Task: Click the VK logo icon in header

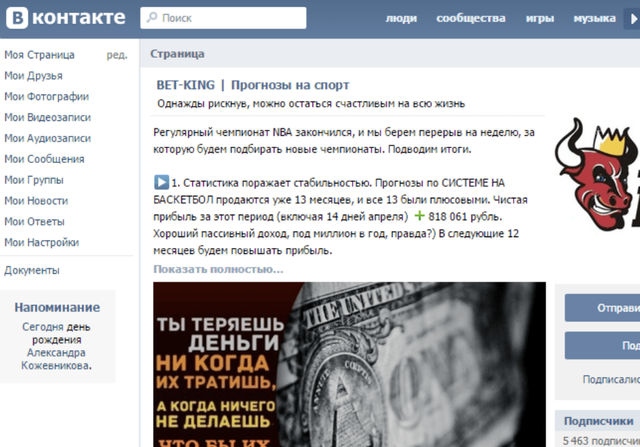Action: (x=17, y=18)
